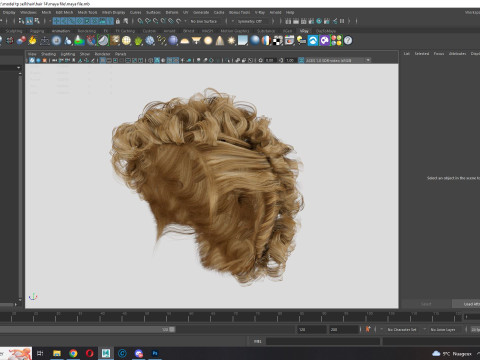This screenshot has width=480, height=360.
Task: Open File Explorer from the taskbar
Action: [x=57, y=353]
